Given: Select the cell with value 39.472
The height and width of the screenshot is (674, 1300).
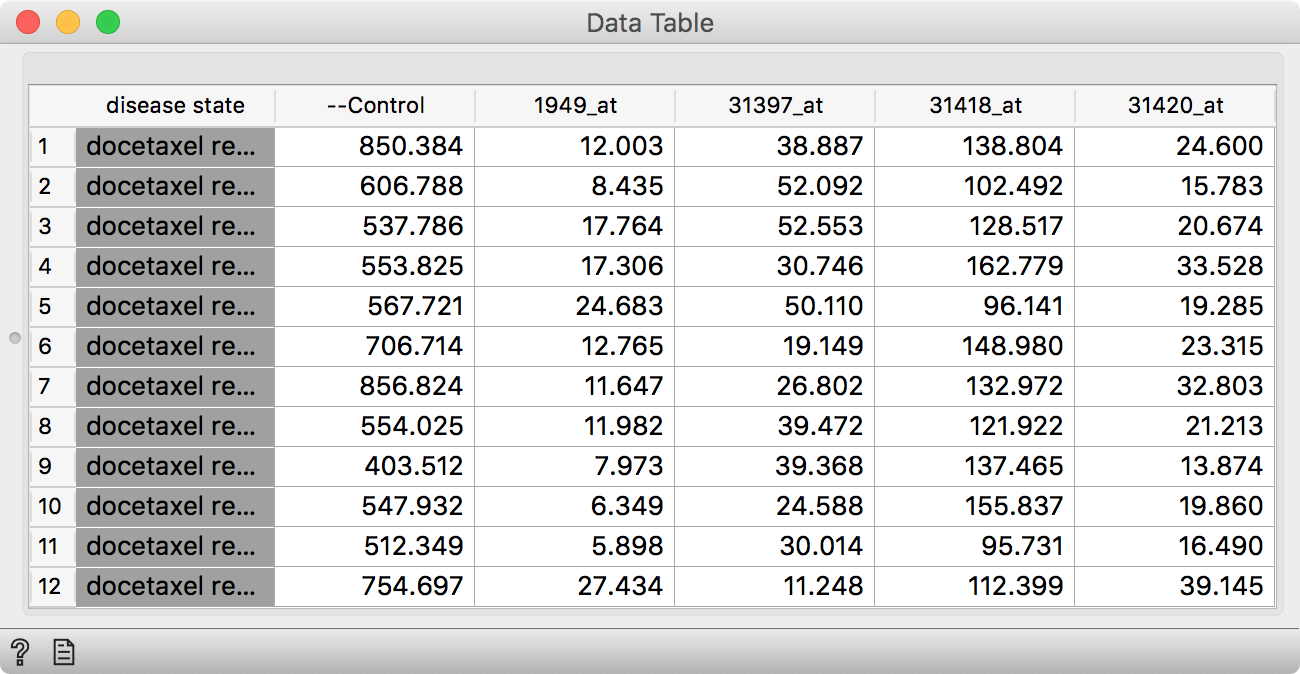Looking at the screenshot, I should pos(775,426).
